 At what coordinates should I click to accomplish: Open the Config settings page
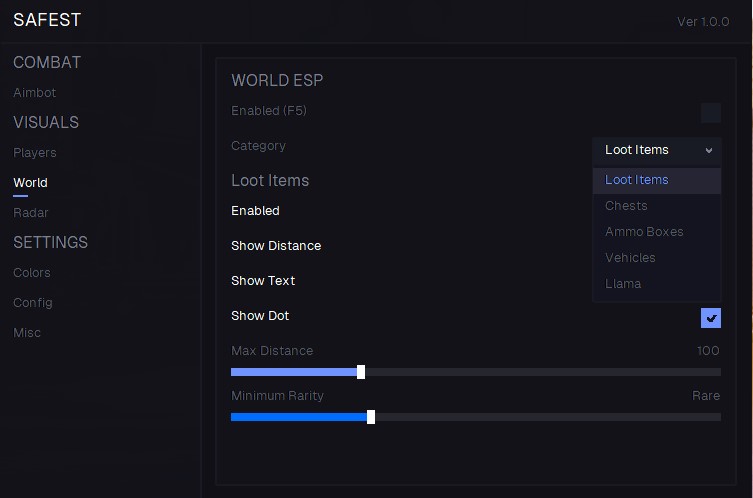[x=33, y=303]
